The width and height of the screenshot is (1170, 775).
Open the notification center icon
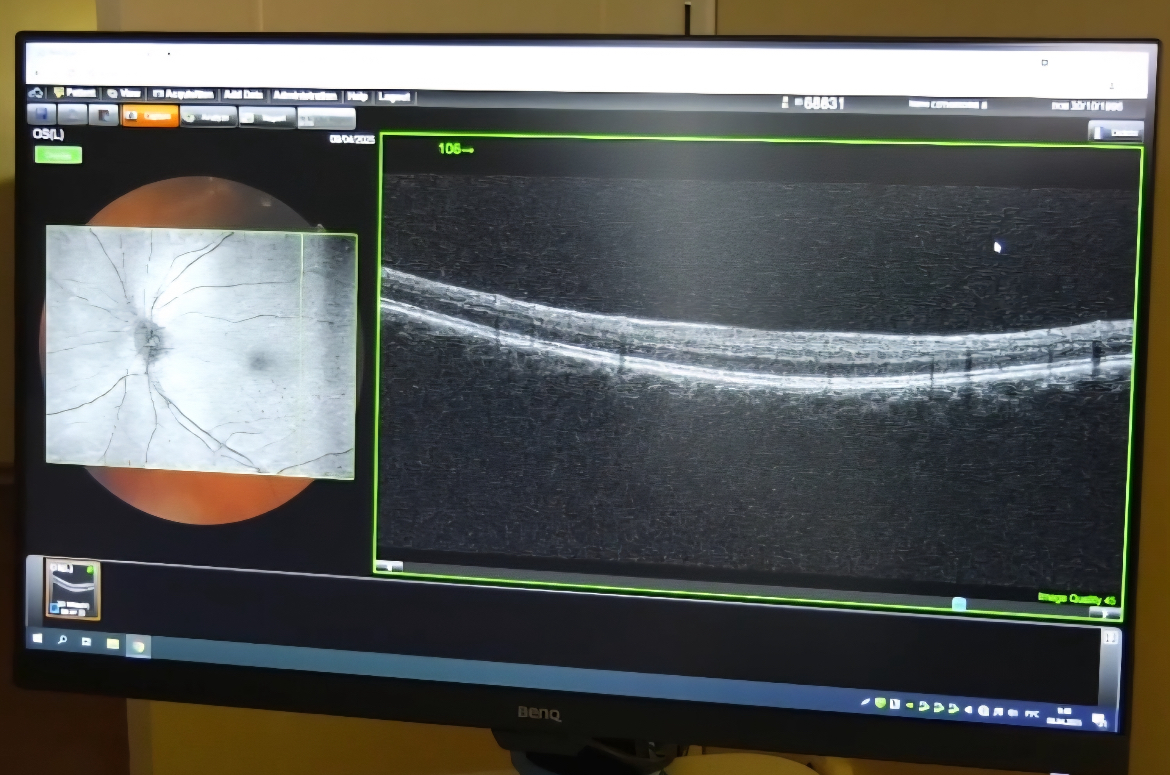point(1099,721)
